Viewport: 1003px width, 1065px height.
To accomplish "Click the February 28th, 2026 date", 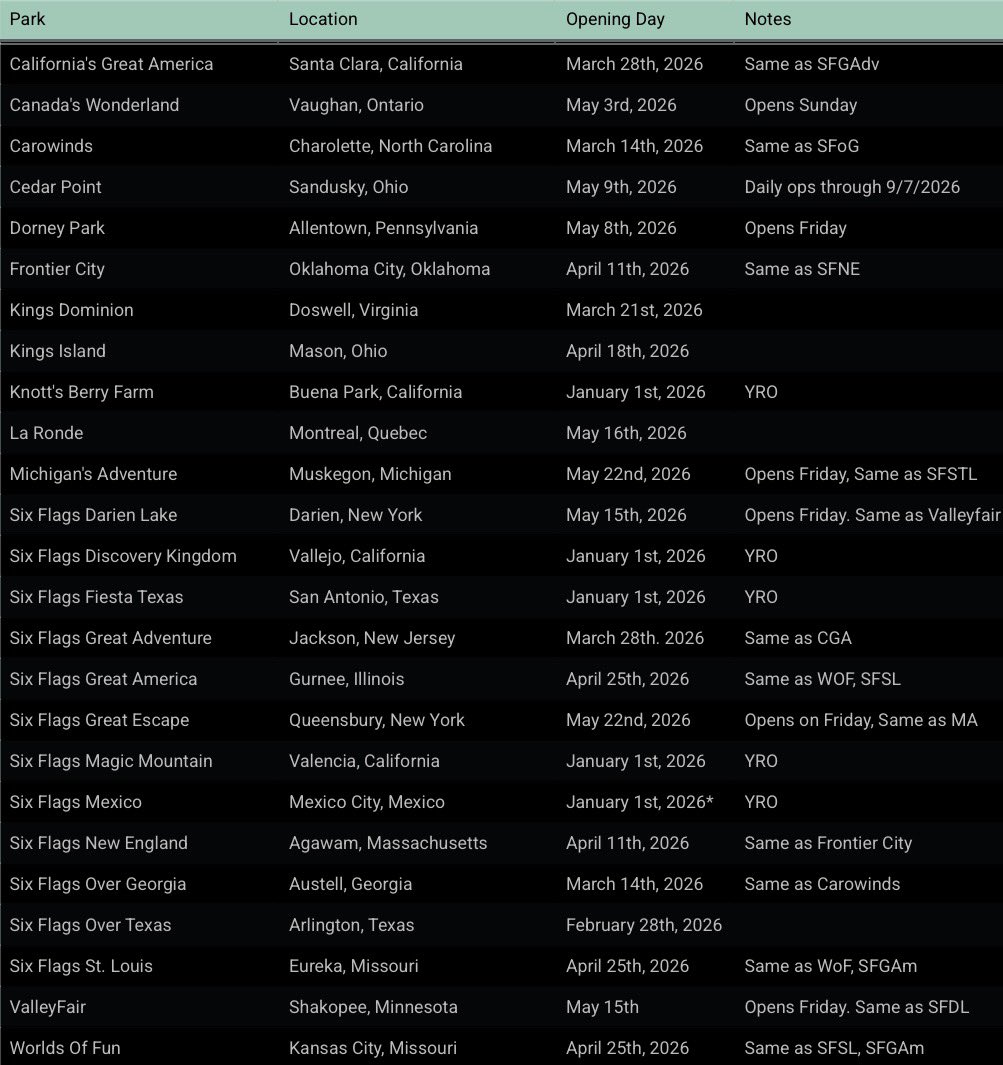I will tap(644, 924).
